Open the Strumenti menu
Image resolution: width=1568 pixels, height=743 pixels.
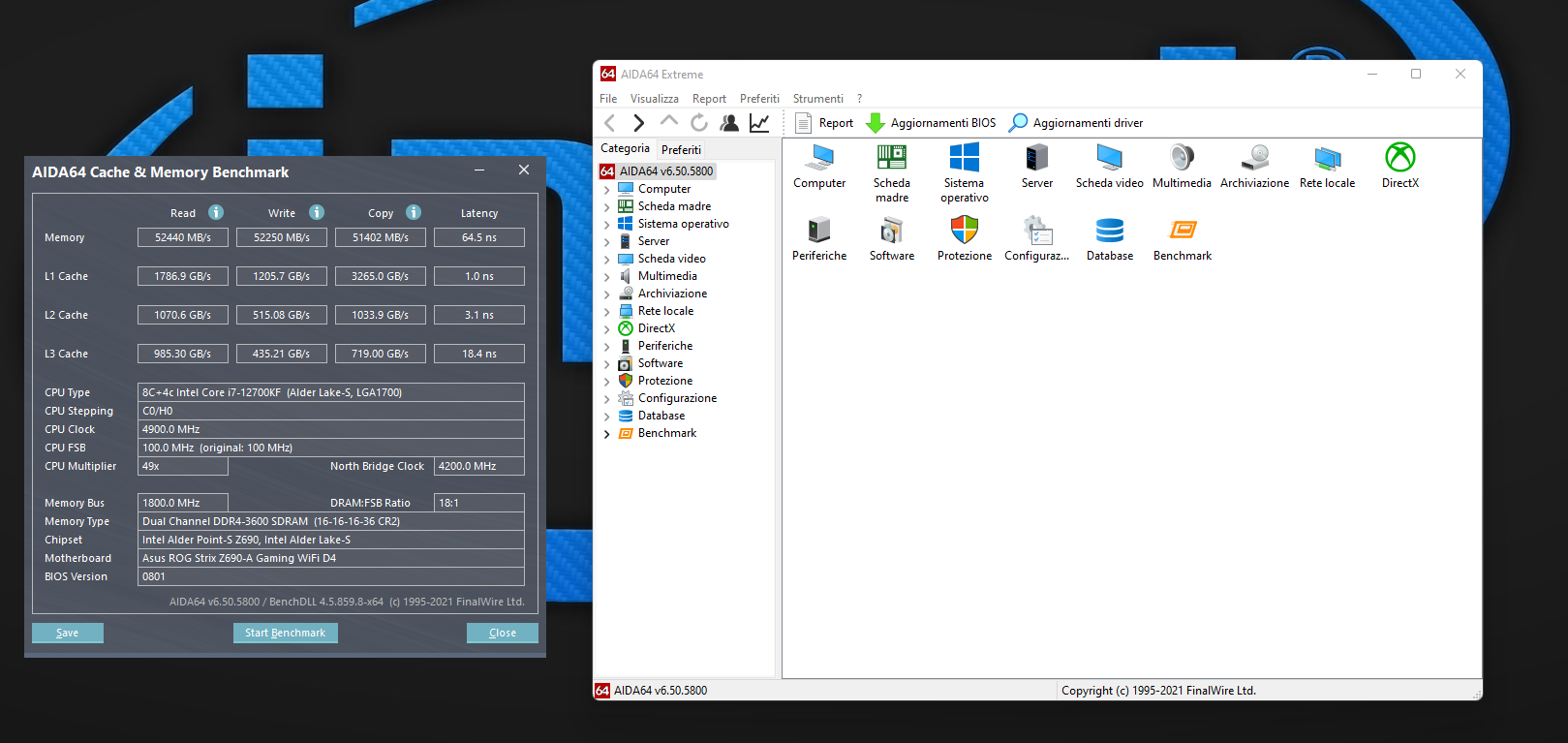click(818, 99)
